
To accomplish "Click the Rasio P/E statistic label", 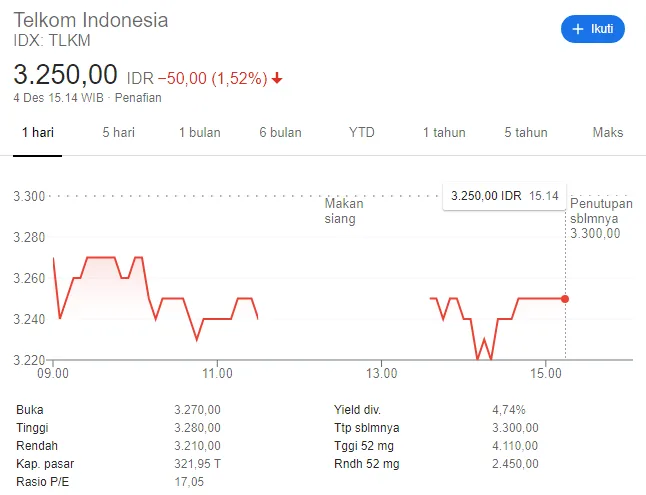I will coord(42,482).
